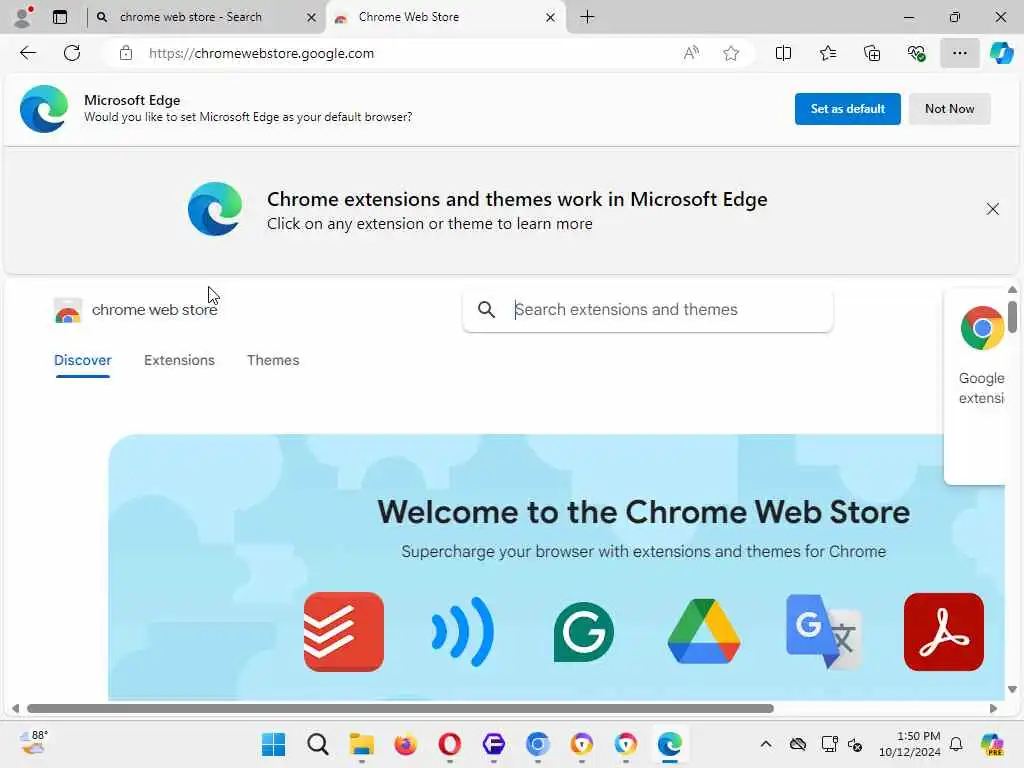Show hidden tray icons chevron
This screenshot has width=1024, height=768.
click(766, 744)
